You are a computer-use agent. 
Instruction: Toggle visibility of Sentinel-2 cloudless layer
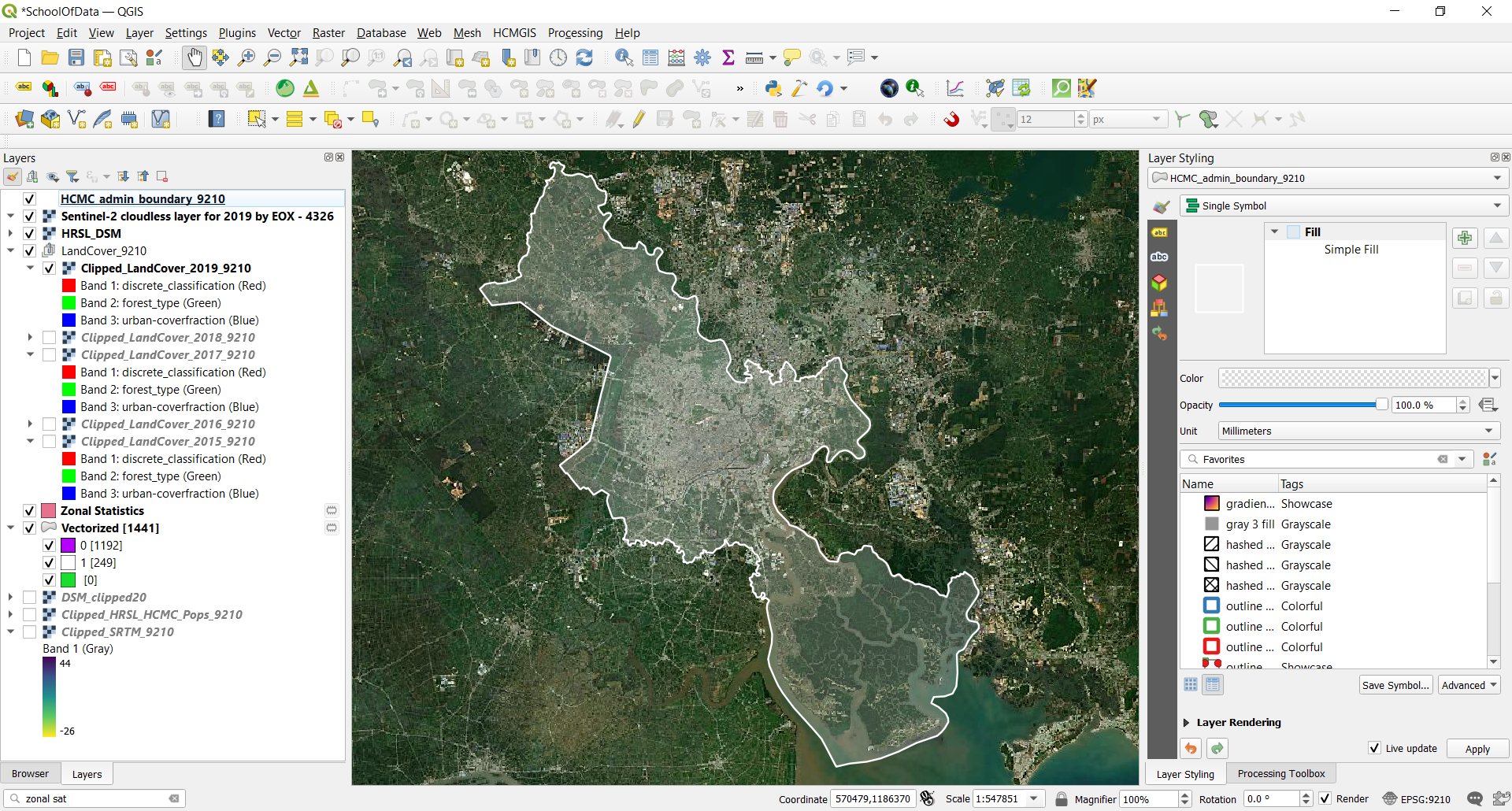[30, 217]
